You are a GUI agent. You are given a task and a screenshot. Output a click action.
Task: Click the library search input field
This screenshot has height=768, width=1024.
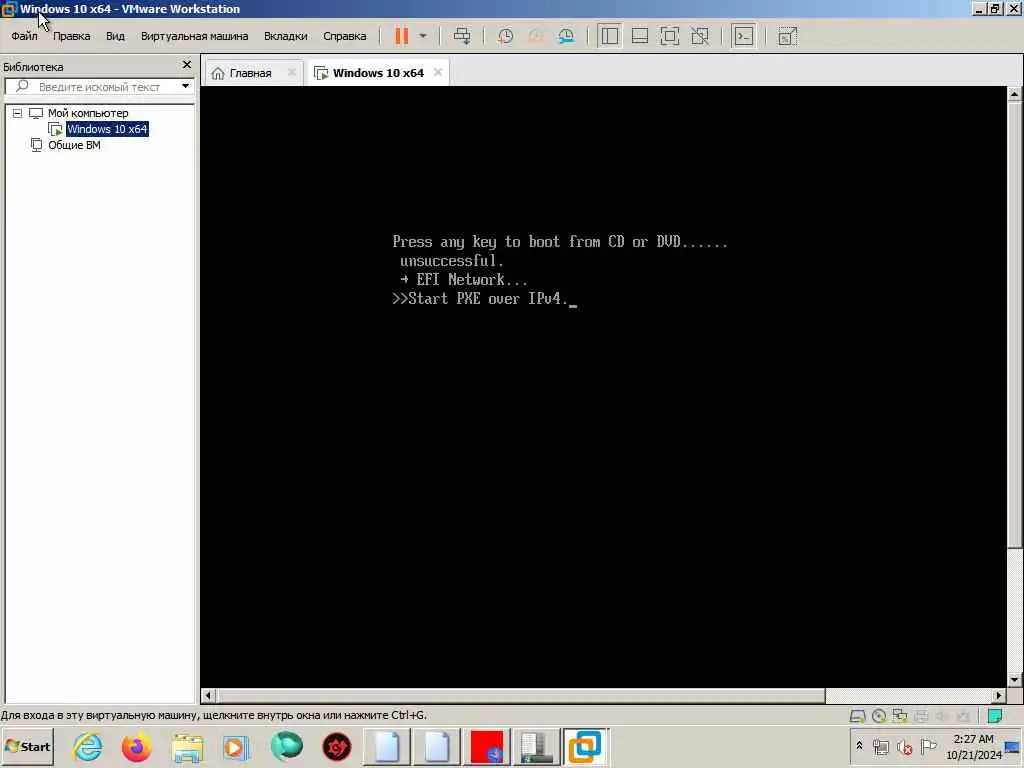[x=98, y=87]
